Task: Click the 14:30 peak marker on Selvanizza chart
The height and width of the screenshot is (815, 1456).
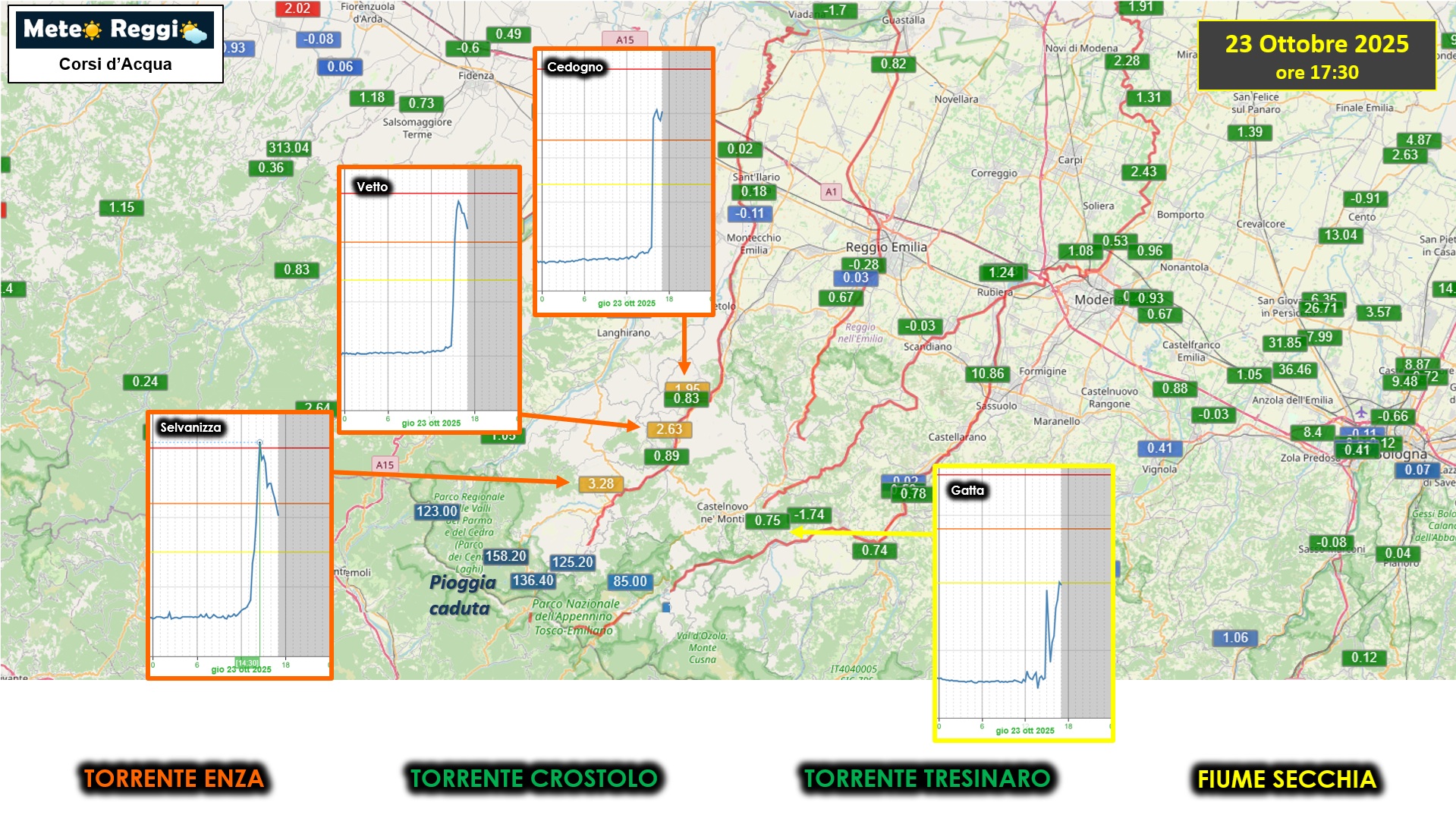Action: pyautogui.click(x=259, y=443)
